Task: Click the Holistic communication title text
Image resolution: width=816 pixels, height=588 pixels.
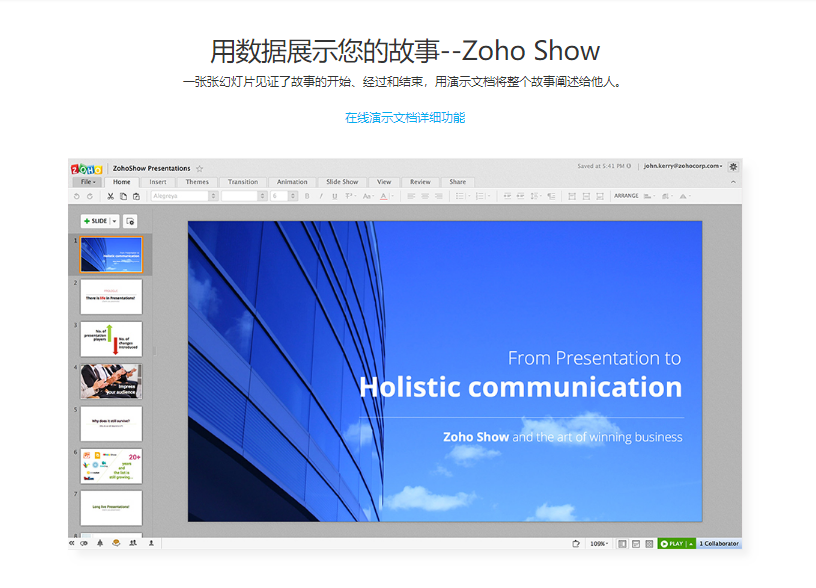Action: [520, 388]
